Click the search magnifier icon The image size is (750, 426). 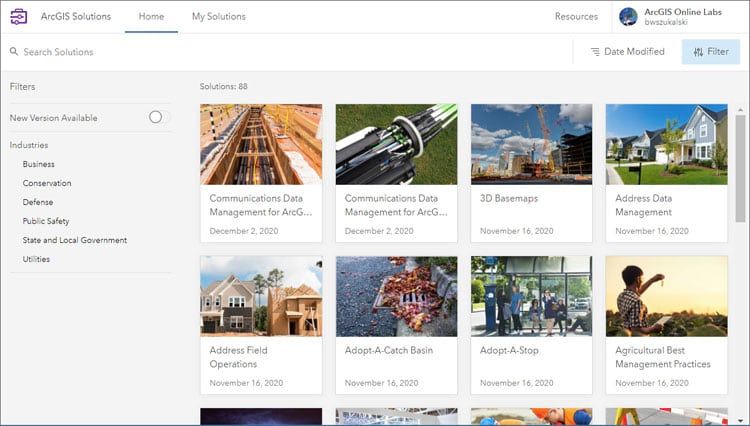tap(14, 51)
